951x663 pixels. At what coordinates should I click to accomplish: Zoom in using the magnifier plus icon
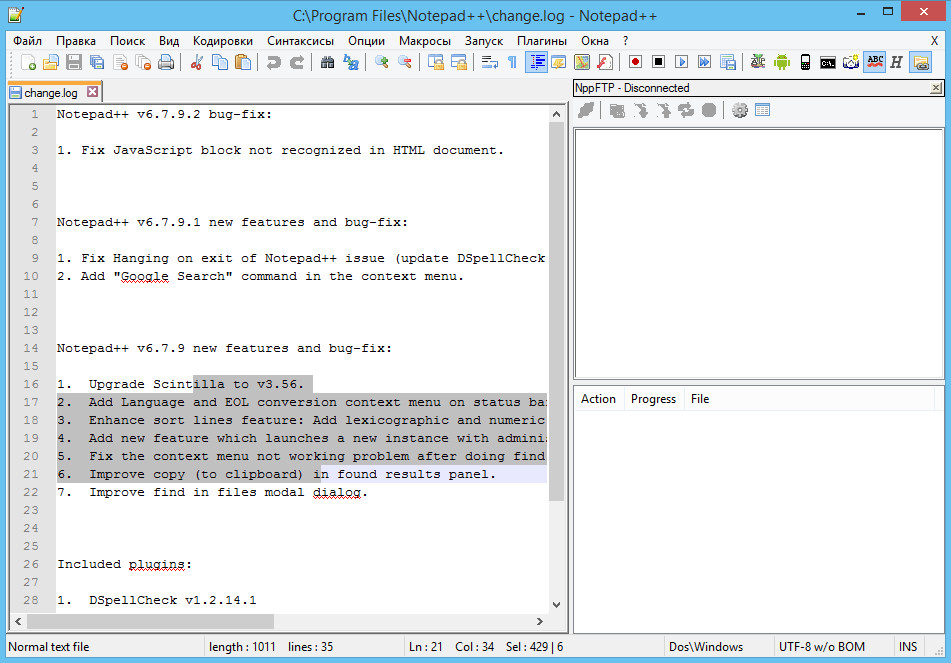pyautogui.click(x=381, y=62)
